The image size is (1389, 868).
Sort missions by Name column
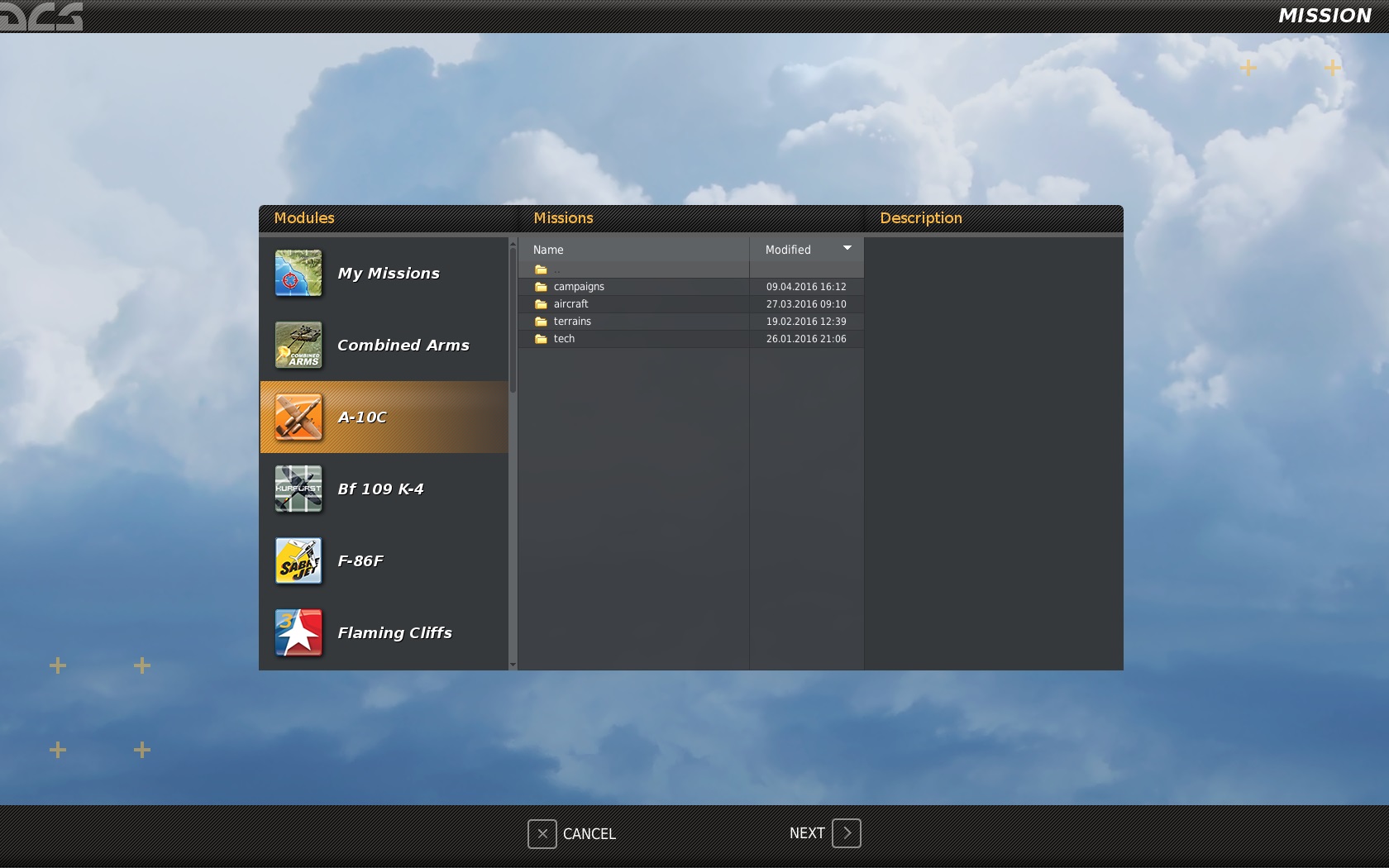[633, 250]
